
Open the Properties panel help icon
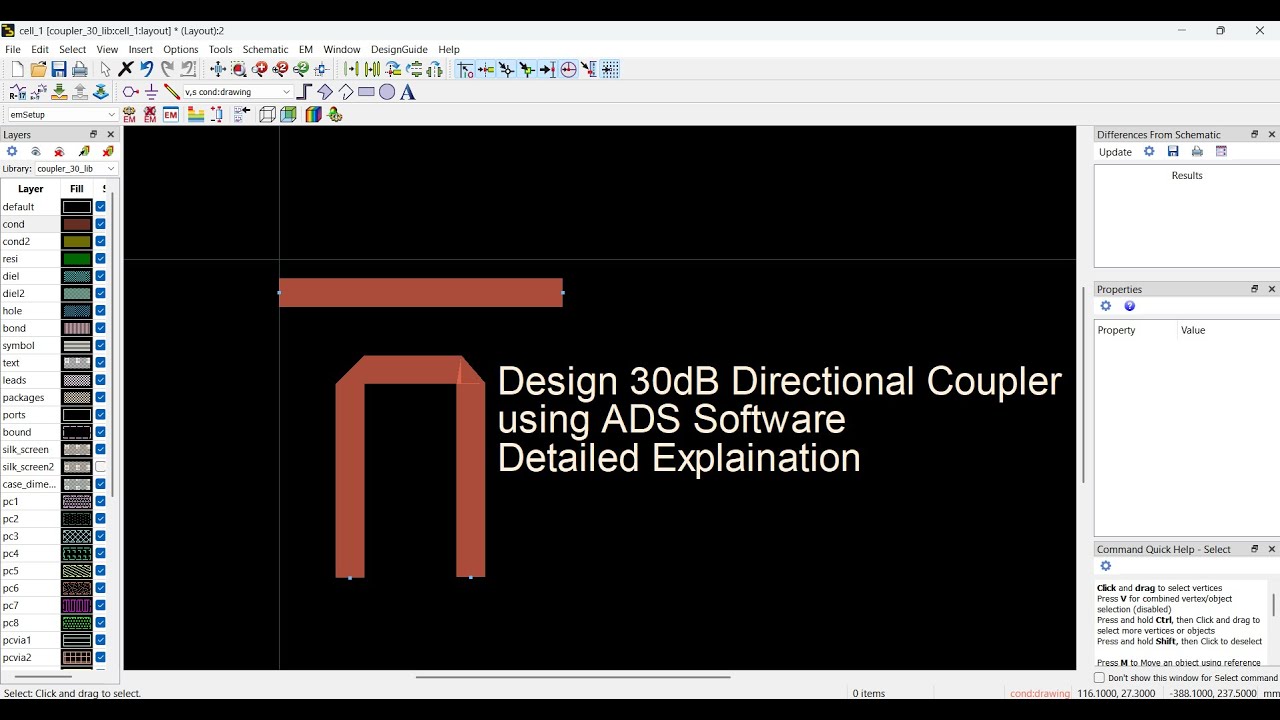pyautogui.click(x=1130, y=306)
